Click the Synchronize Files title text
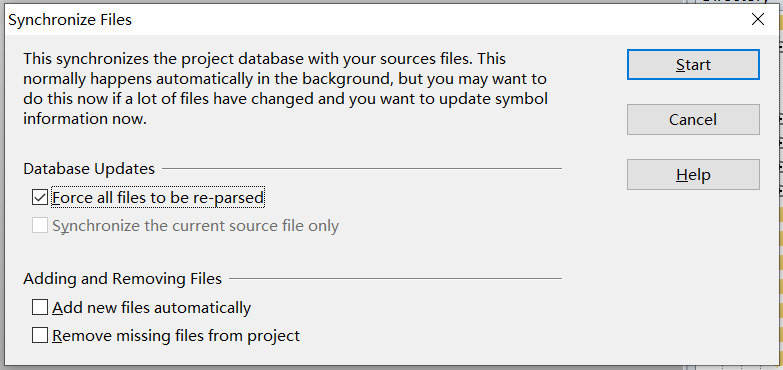 (x=70, y=20)
